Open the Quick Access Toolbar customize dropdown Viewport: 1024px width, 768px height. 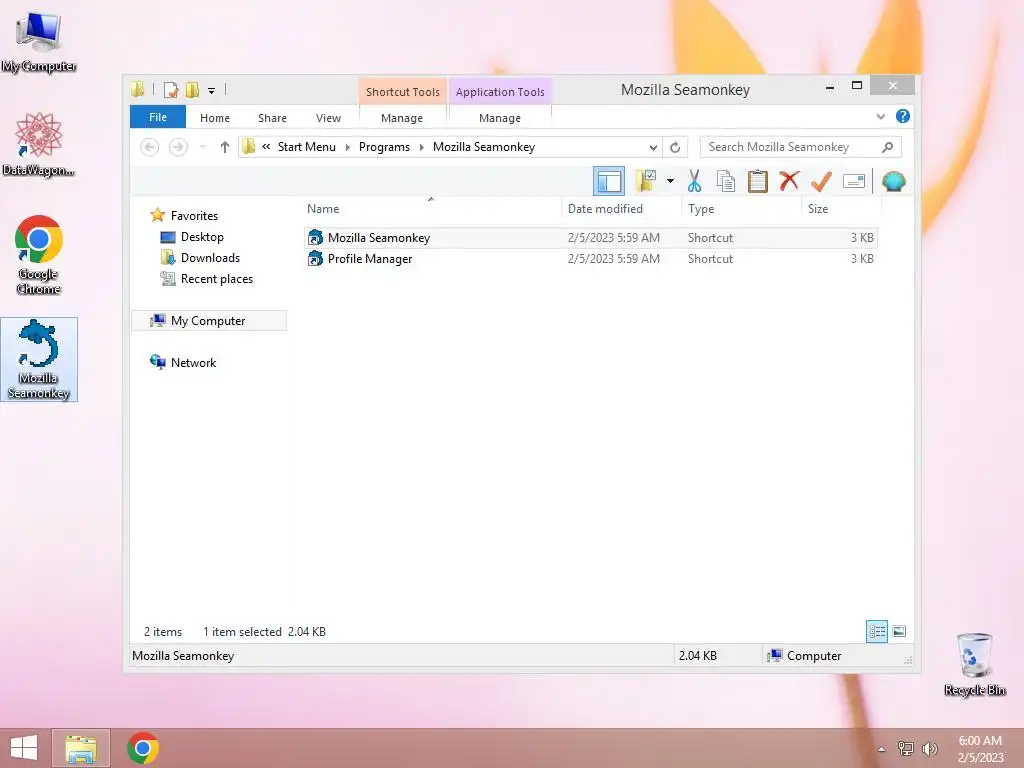click(x=212, y=90)
